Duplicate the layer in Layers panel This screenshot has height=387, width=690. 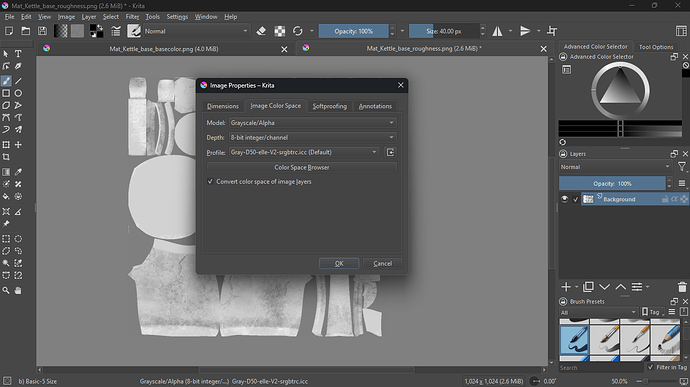(588, 287)
